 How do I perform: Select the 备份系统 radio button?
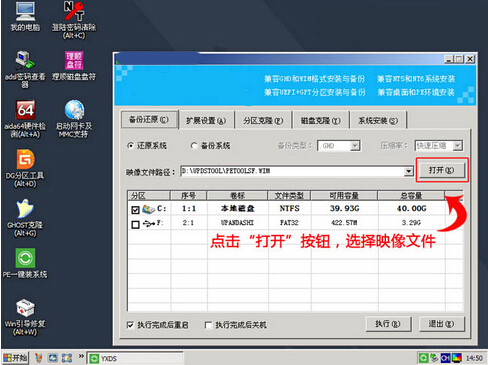pyautogui.click(x=194, y=146)
